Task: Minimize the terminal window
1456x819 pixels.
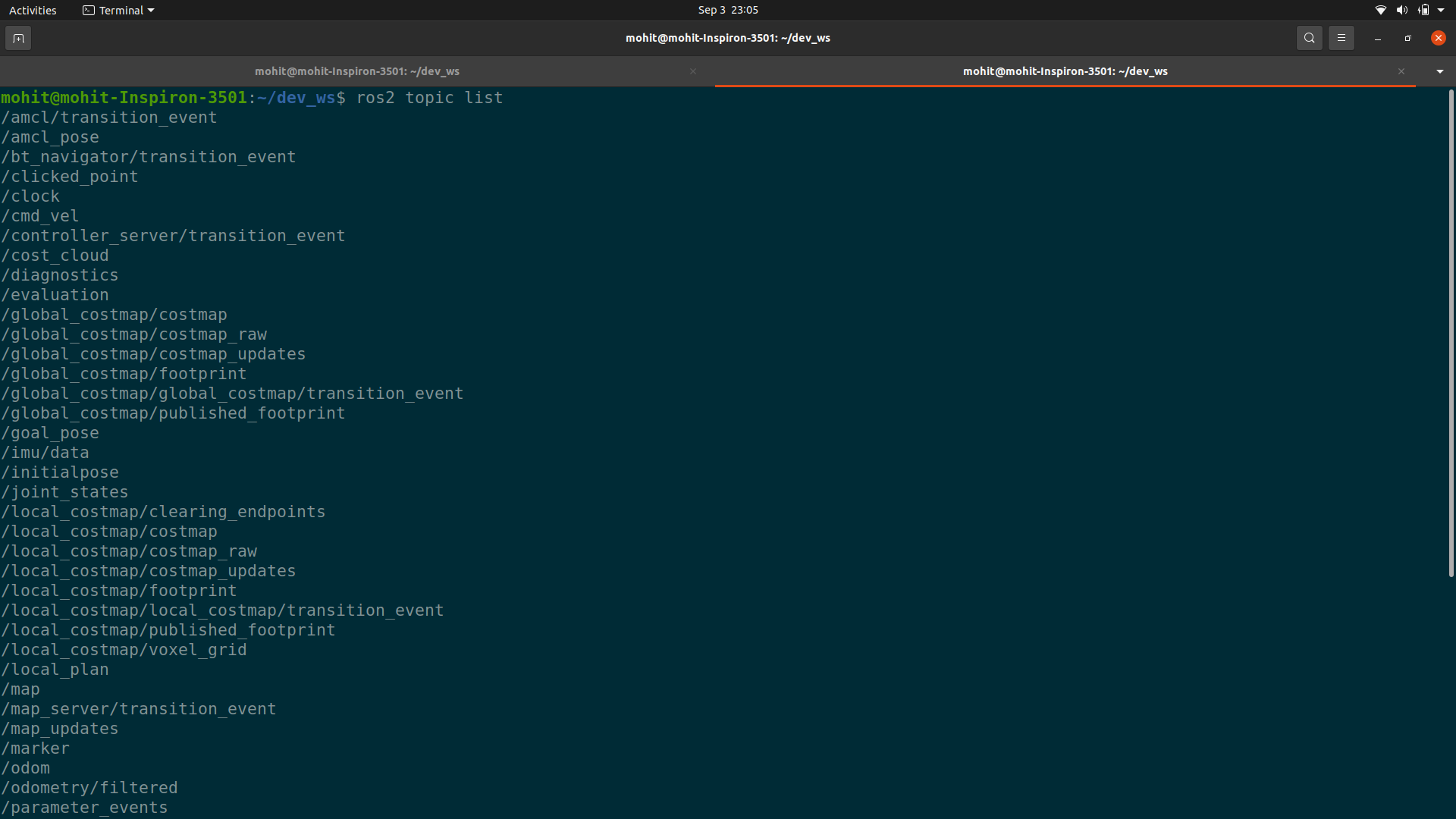Action: click(x=1377, y=38)
